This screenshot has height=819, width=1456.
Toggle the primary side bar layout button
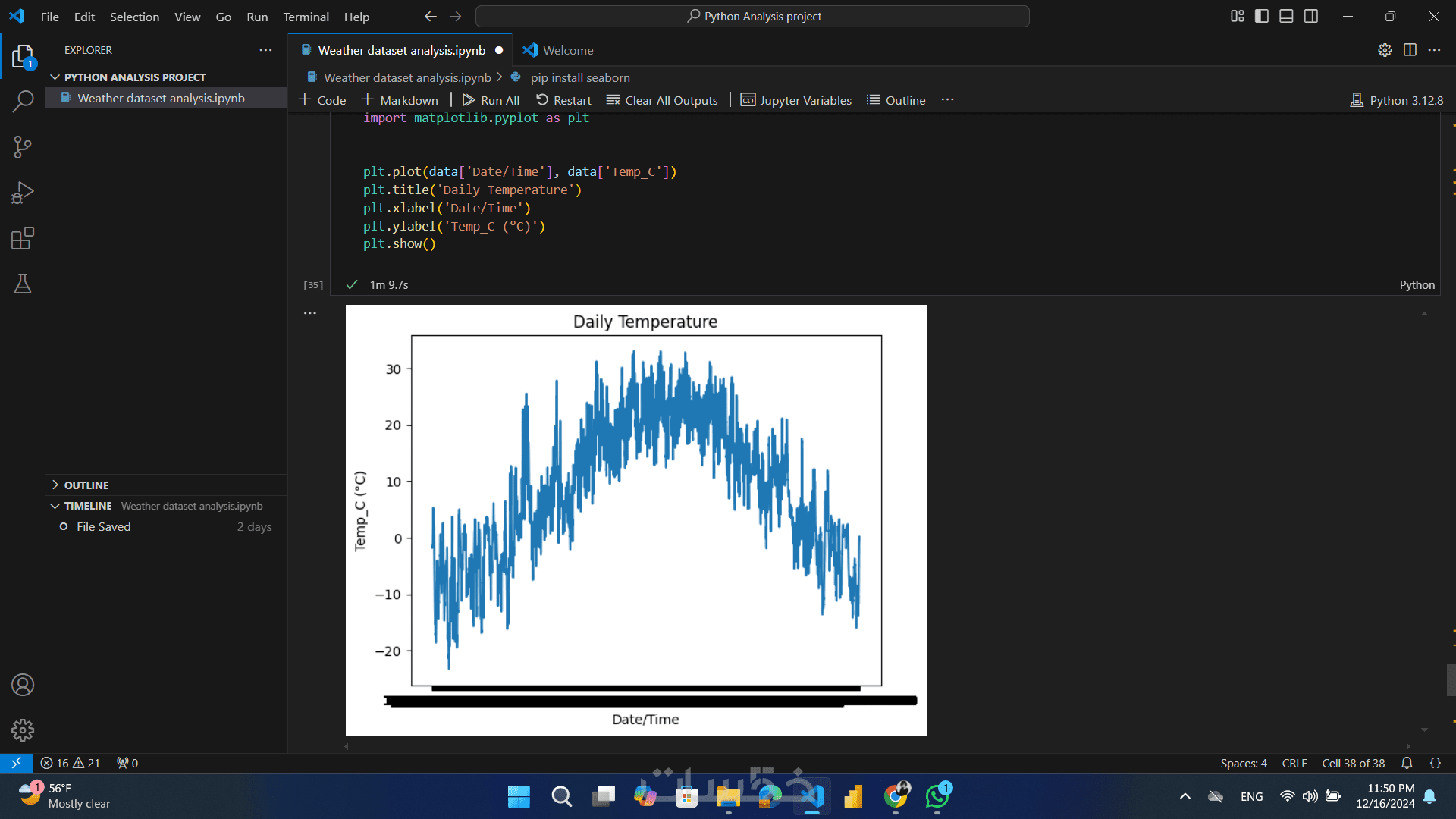1262,16
